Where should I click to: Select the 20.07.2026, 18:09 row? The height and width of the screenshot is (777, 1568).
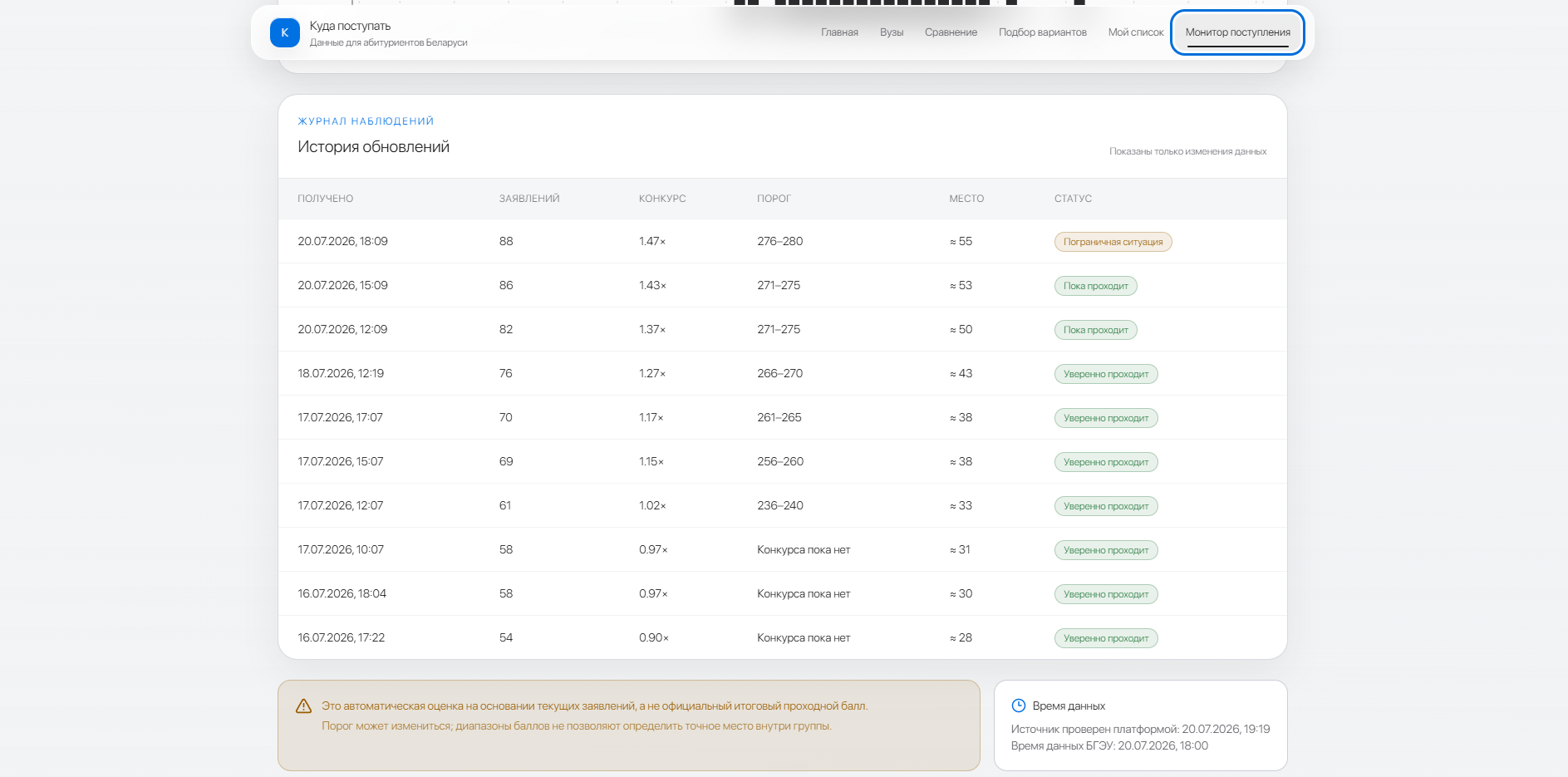(783, 242)
